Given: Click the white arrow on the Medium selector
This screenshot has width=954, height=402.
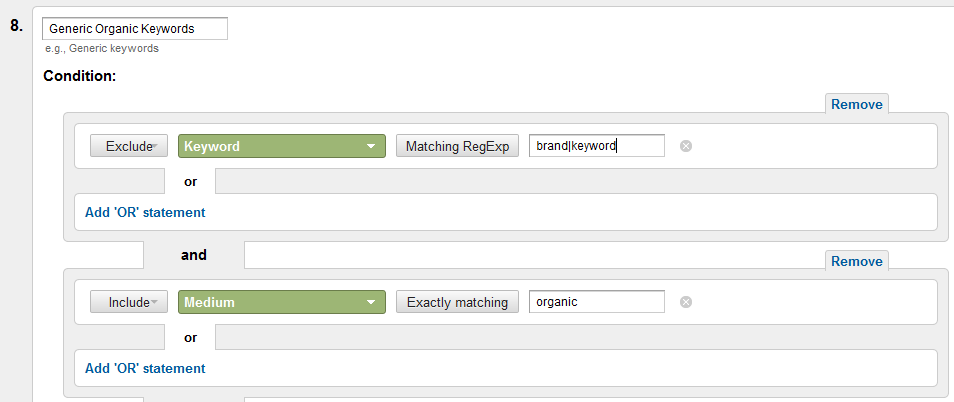Looking at the screenshot, I should pos(371,303).
